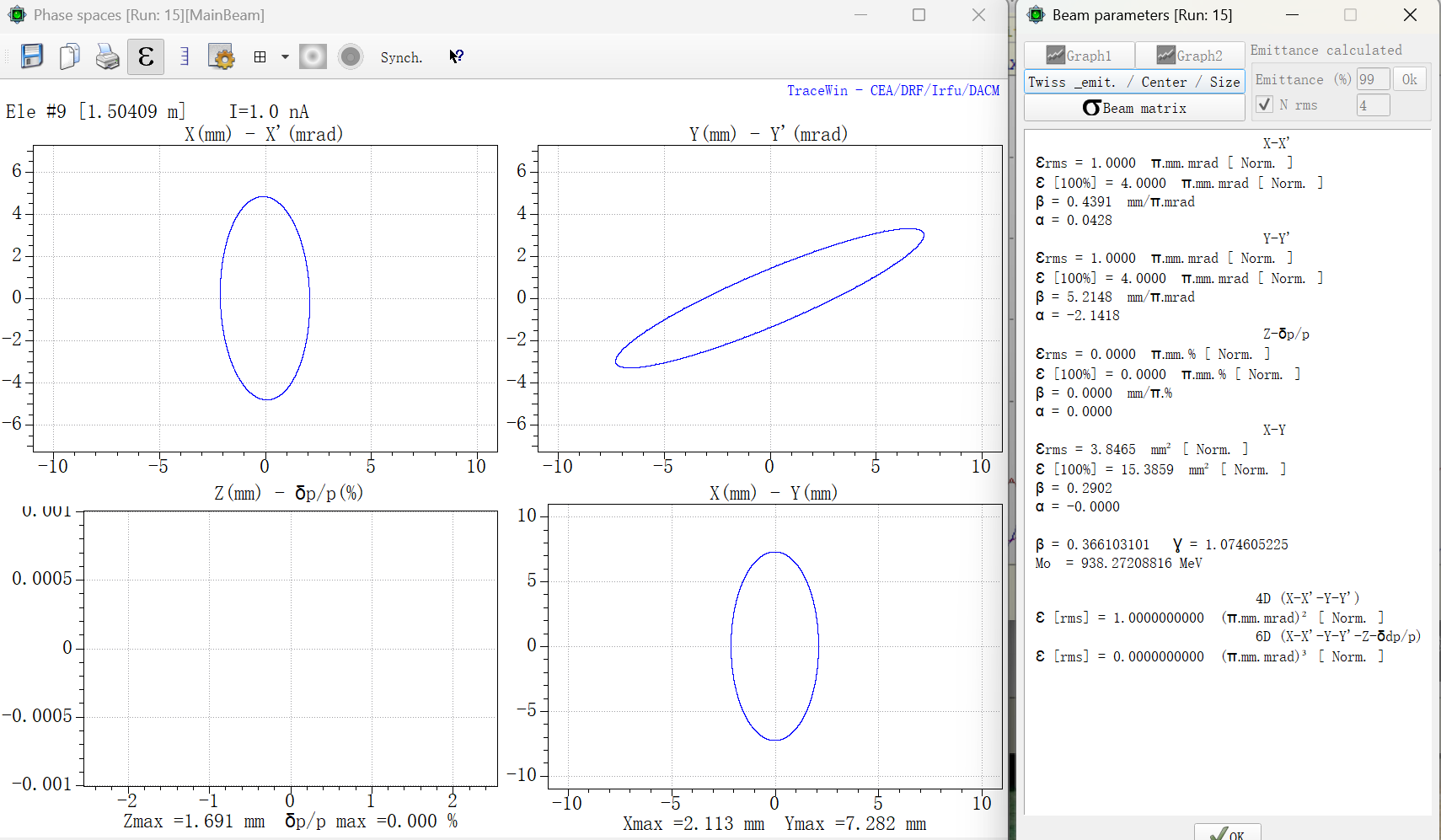Toggle the epsilon emittance ellipse button
The width and height of the screenshot is (1441, 840).
[x=146, y=56]
